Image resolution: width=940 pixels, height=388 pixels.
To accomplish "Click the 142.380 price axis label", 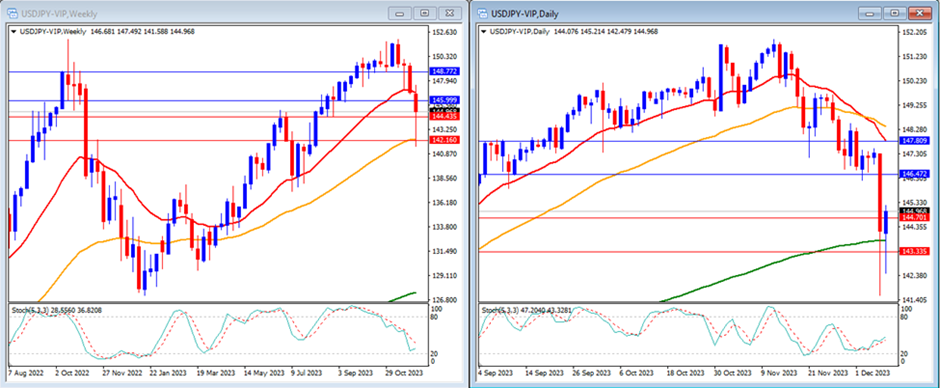I will (x=915, y=275).
